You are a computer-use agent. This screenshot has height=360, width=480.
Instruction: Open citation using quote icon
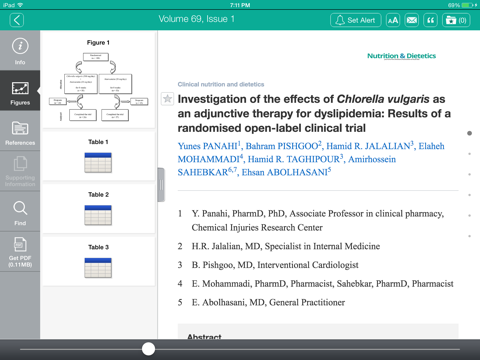pos(430,20)
